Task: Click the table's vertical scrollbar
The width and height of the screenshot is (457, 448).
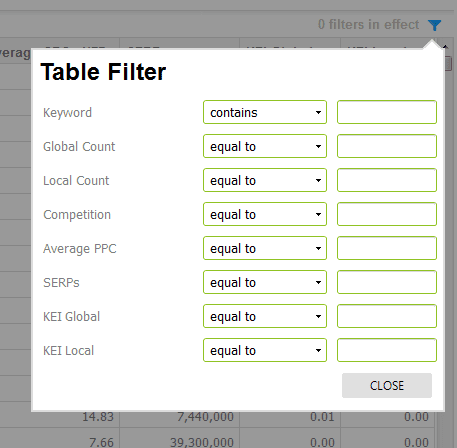Action: [x=448, y=63]
